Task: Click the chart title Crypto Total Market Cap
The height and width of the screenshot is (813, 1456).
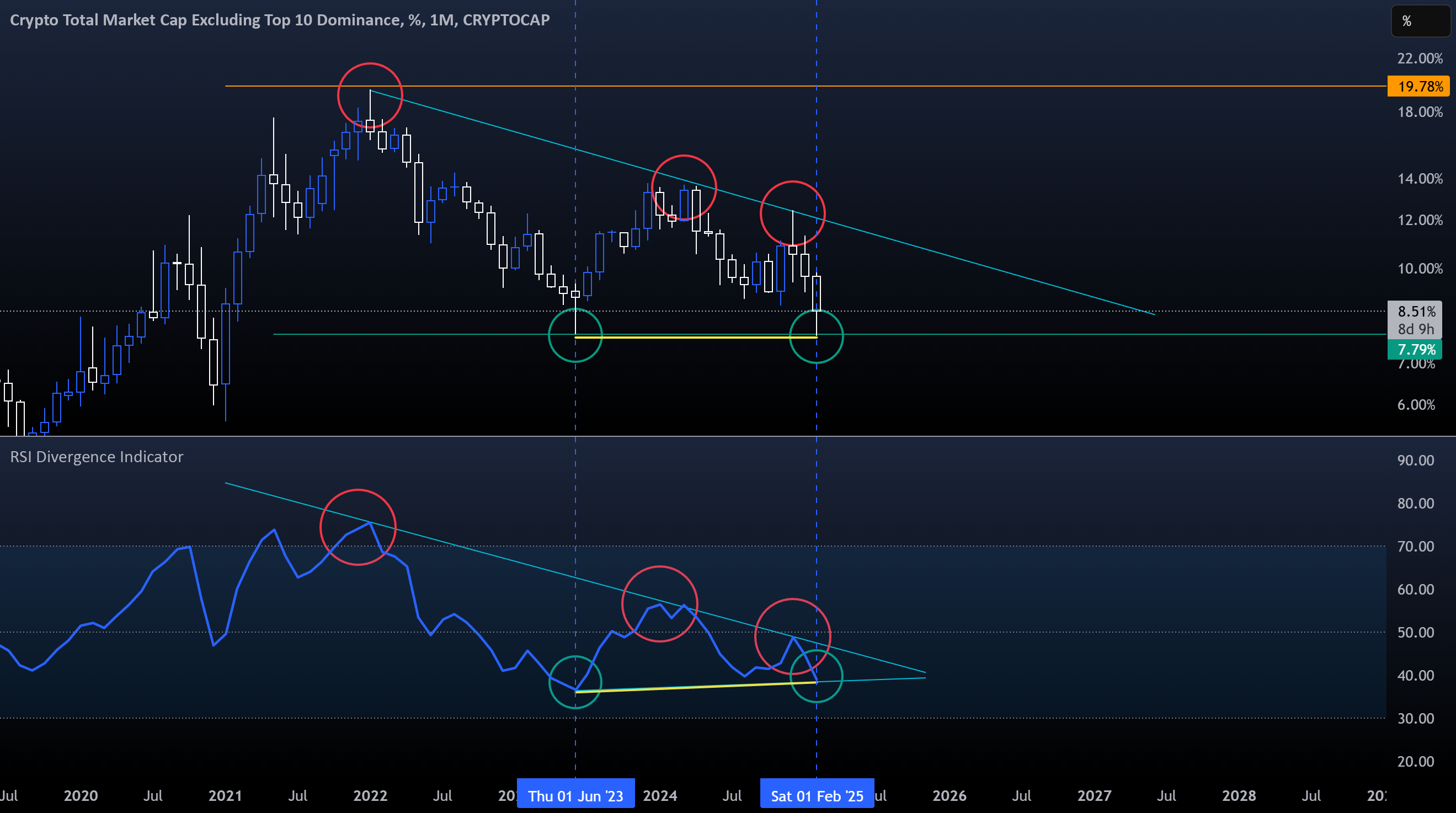Action: coord(280,20)
